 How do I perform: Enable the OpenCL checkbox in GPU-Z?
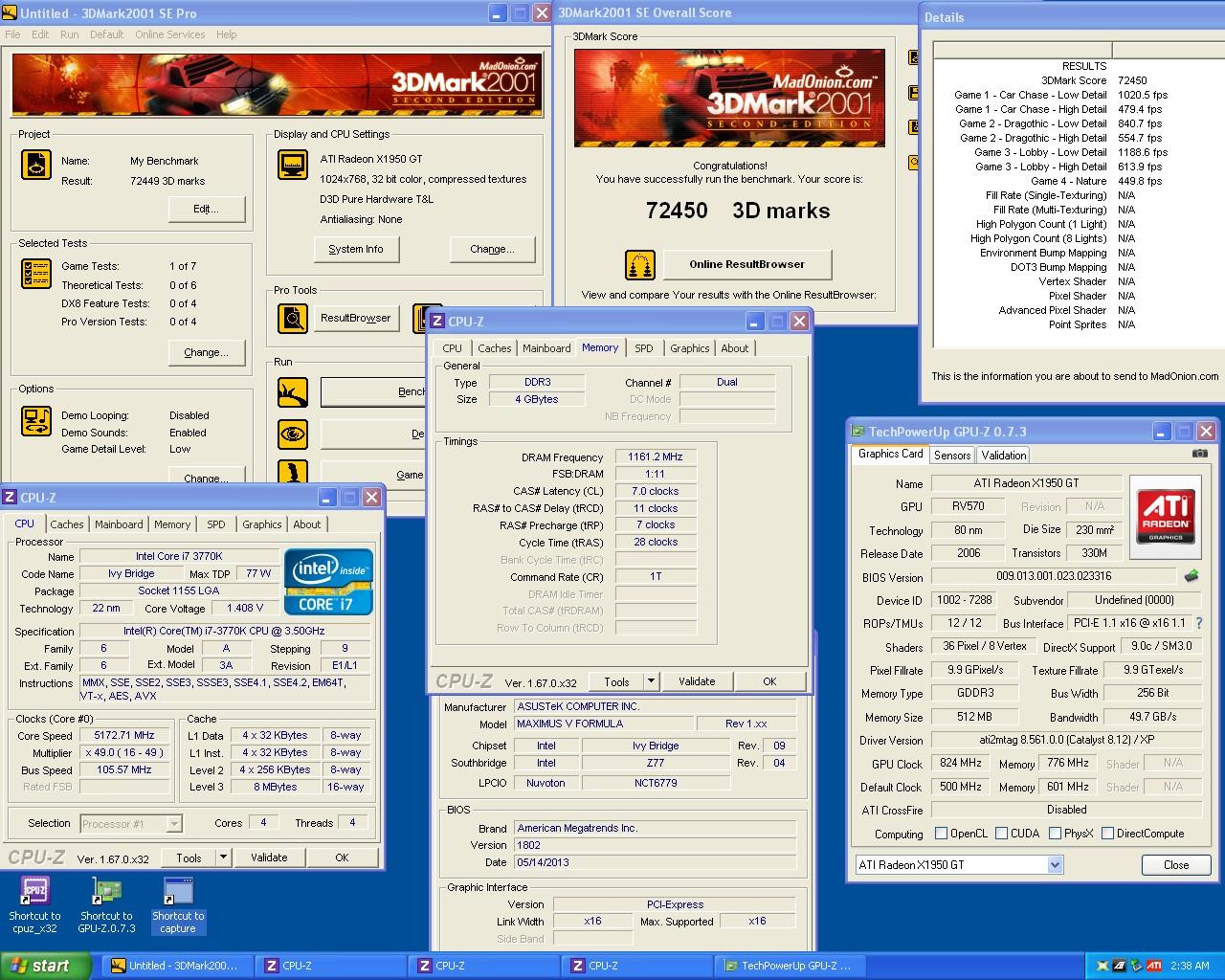click(941, 833)
